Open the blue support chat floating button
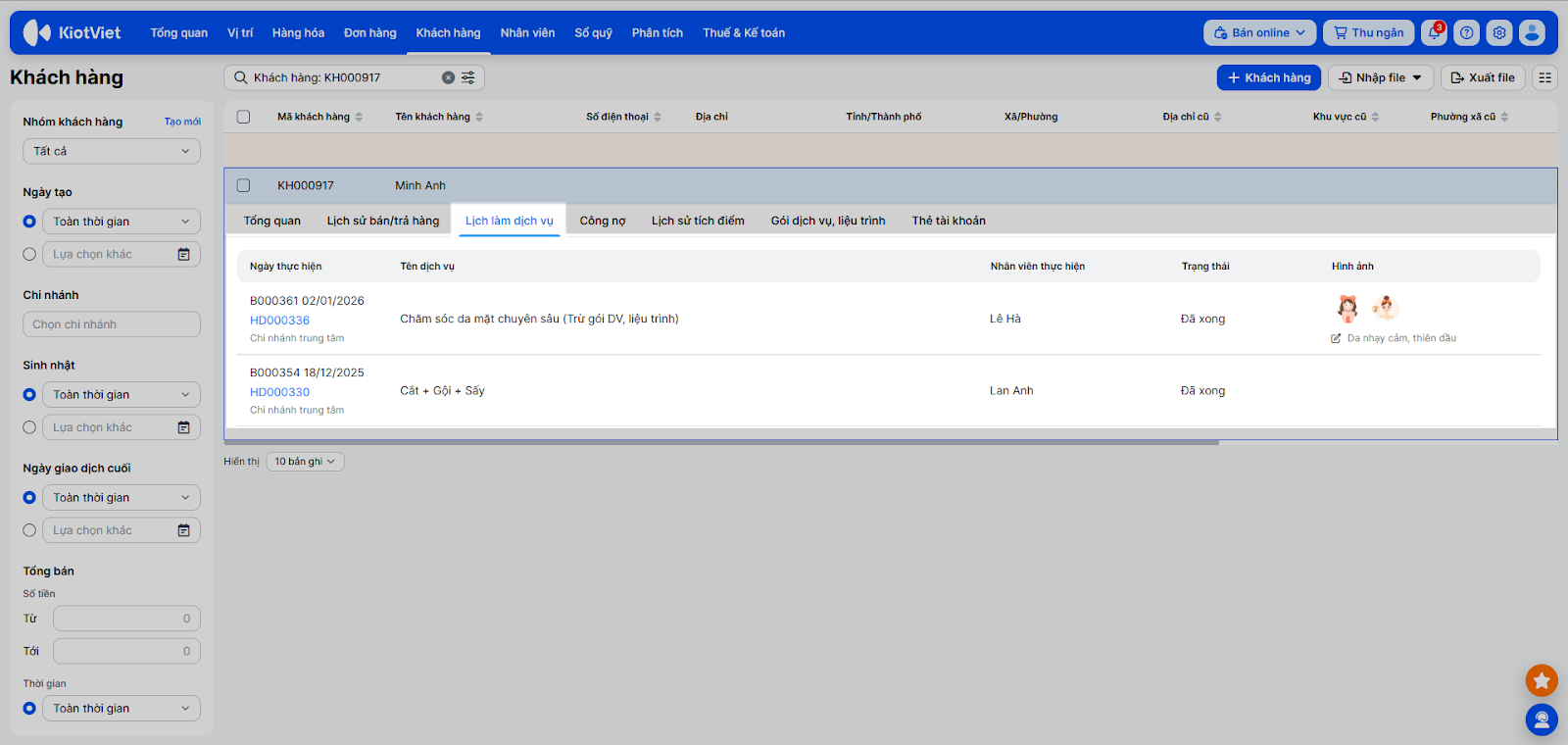 [1542, 720]
